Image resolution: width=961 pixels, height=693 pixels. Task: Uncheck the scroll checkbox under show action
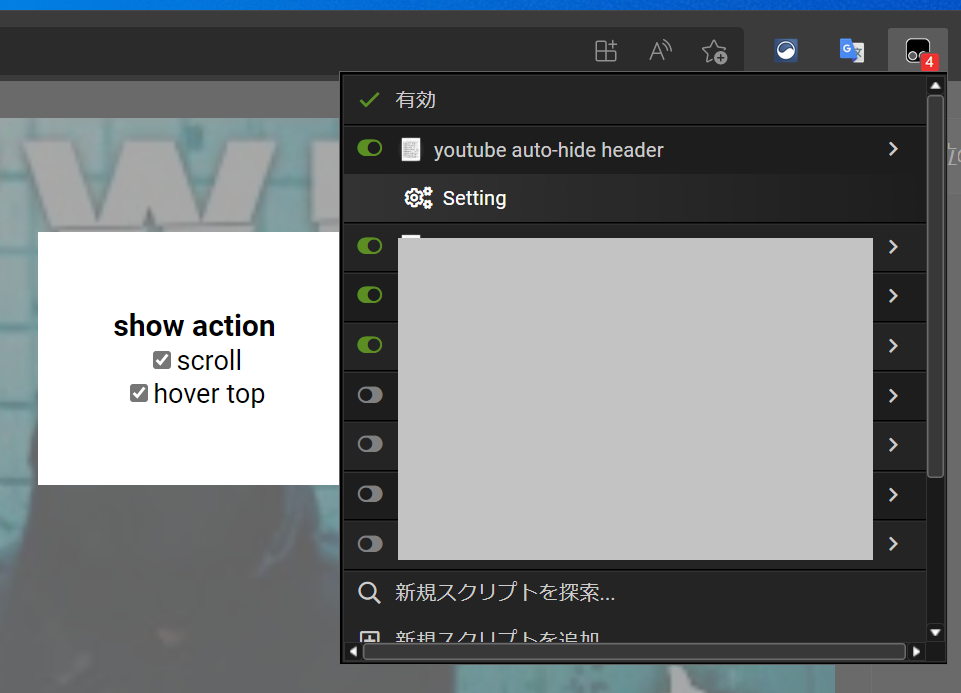tap(161, 359)
